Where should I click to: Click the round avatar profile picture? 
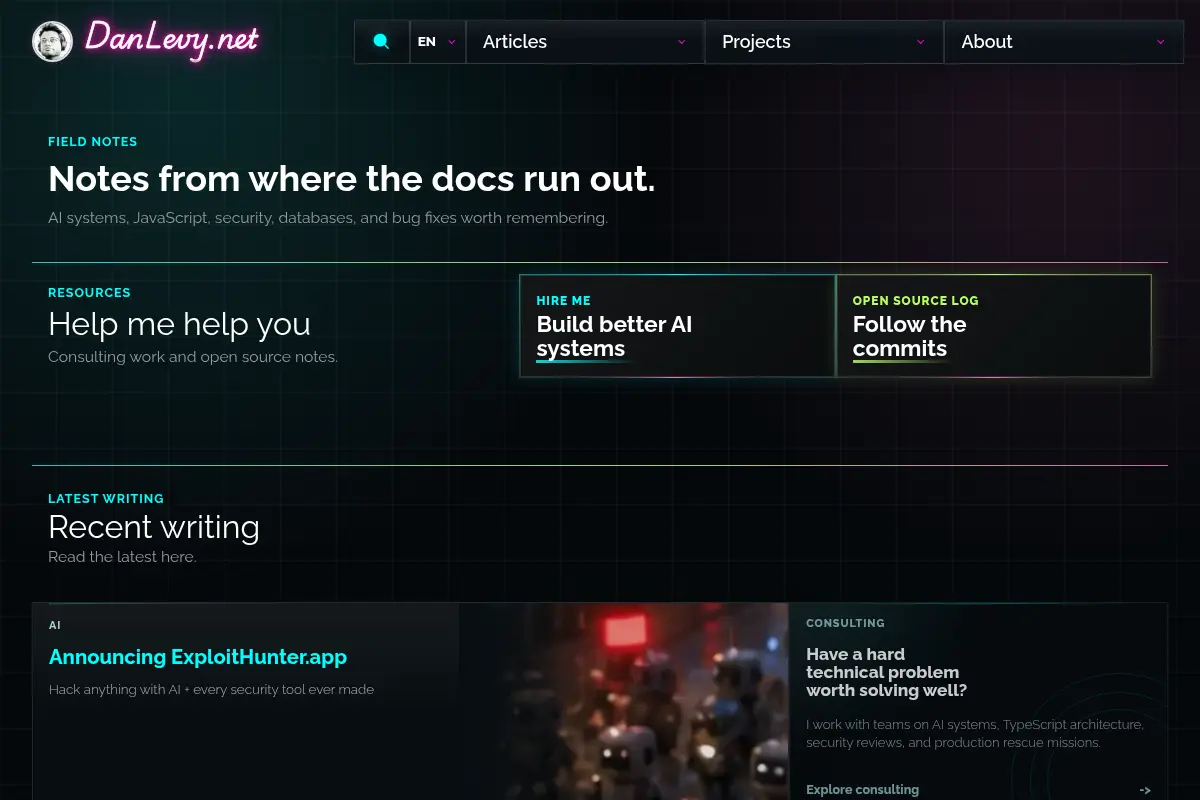point(52,41)
